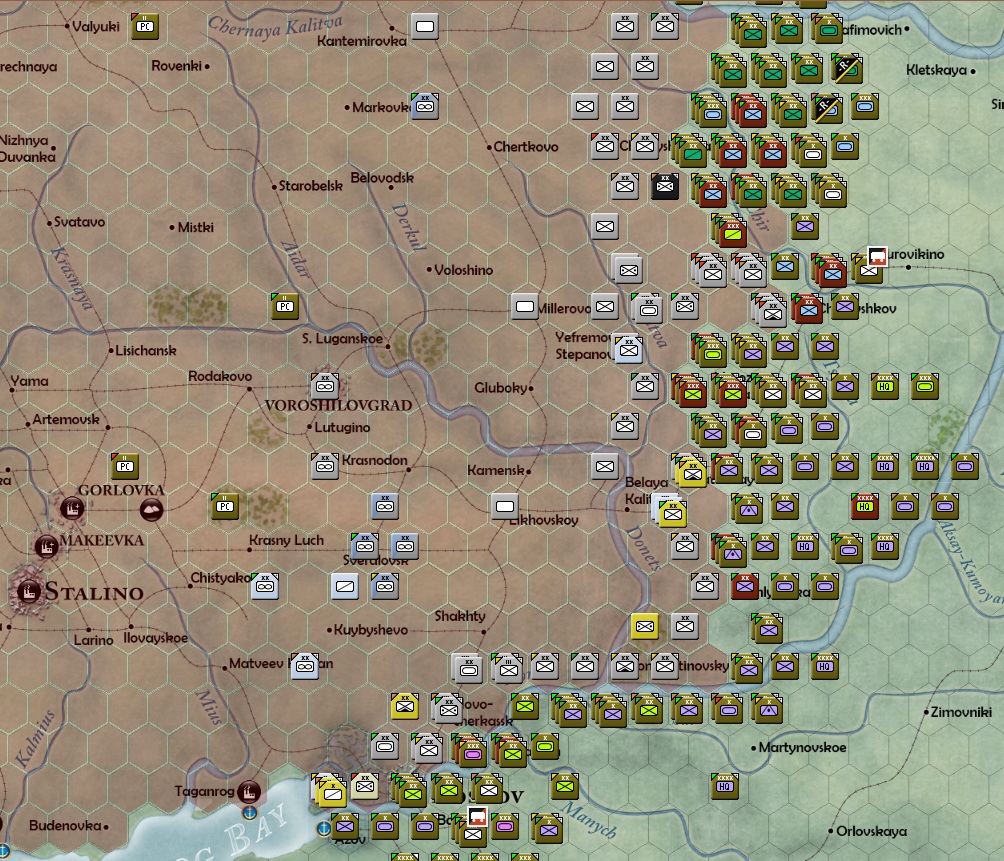Click the MAKEEVKA city label

coord(102,541)
